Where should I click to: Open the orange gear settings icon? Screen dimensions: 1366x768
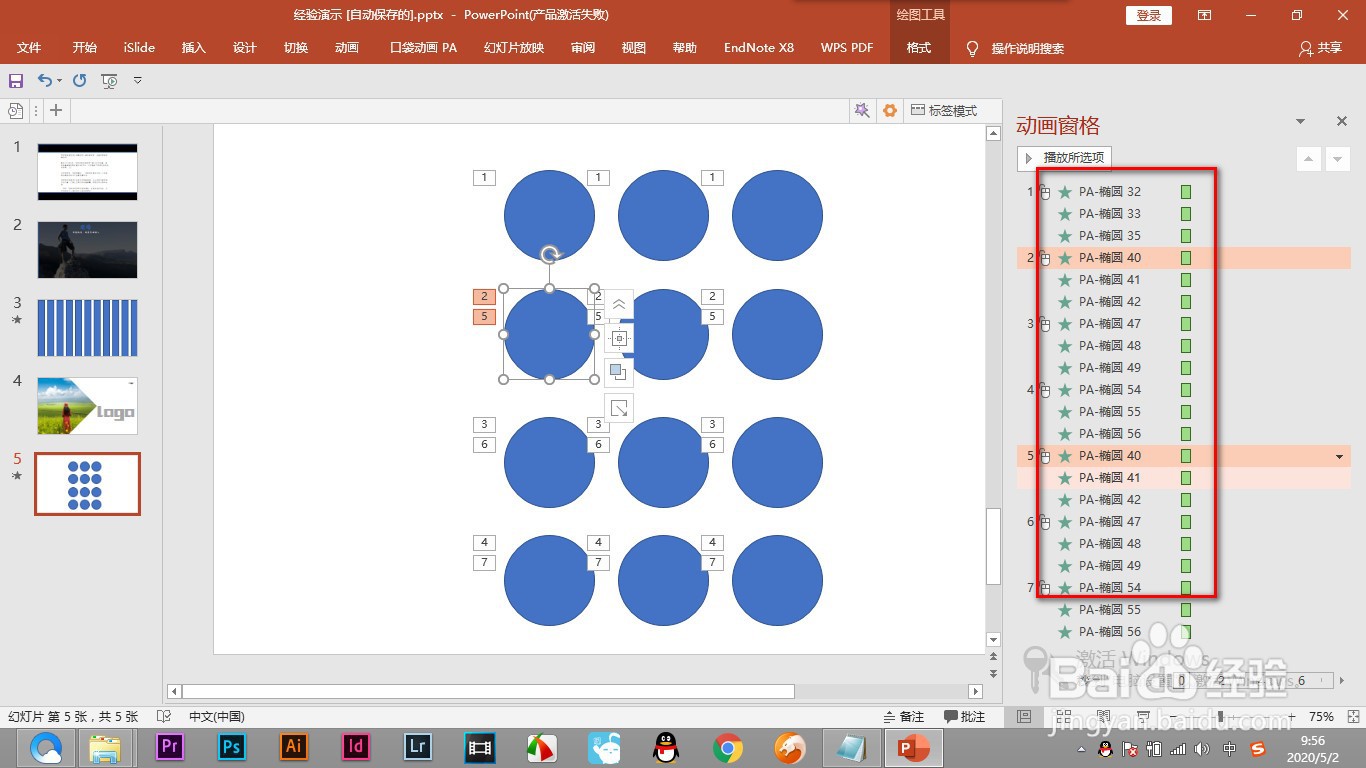click(889, 111)
